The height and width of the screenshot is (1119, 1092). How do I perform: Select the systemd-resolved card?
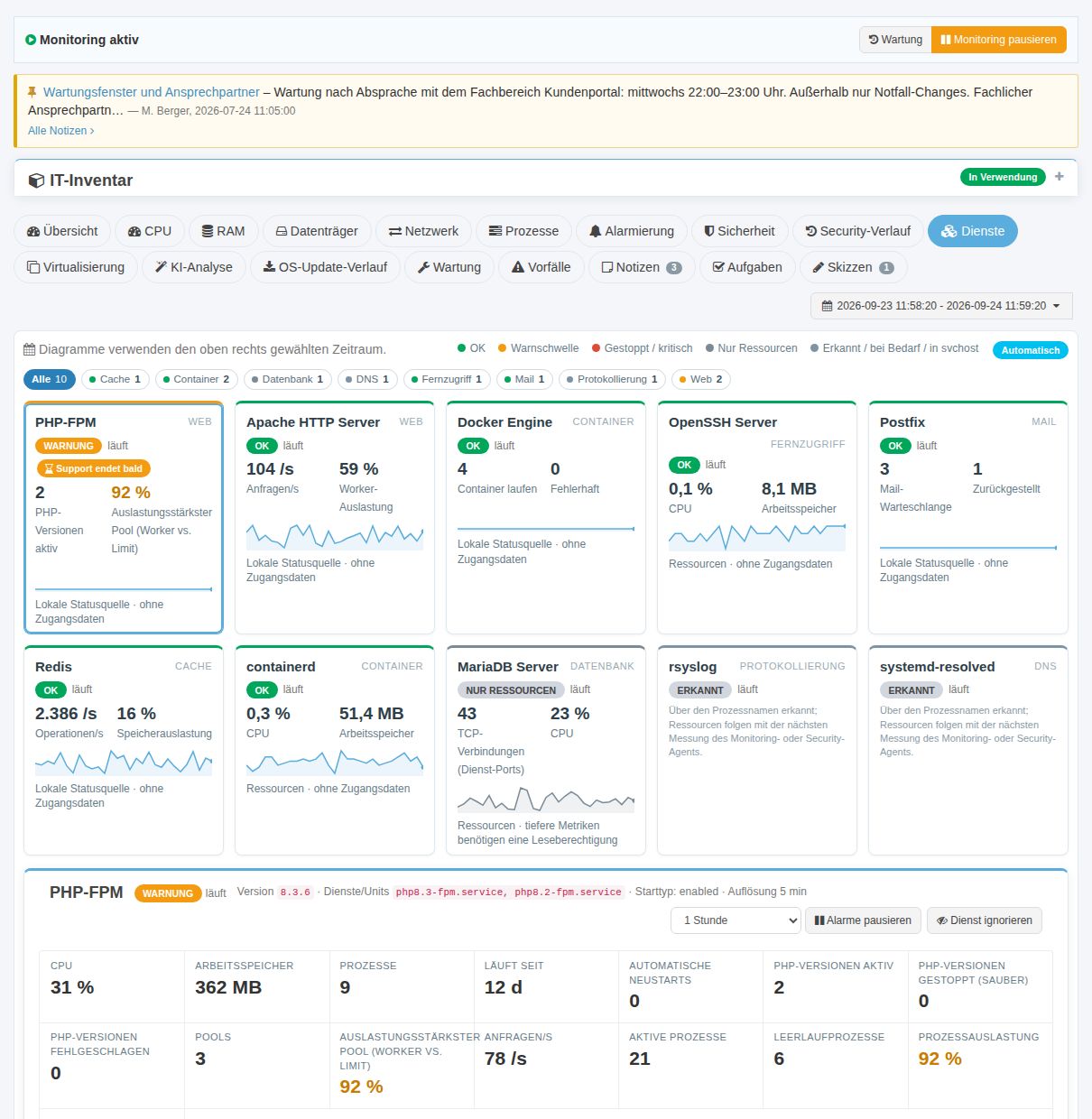[x=968, y=750]
